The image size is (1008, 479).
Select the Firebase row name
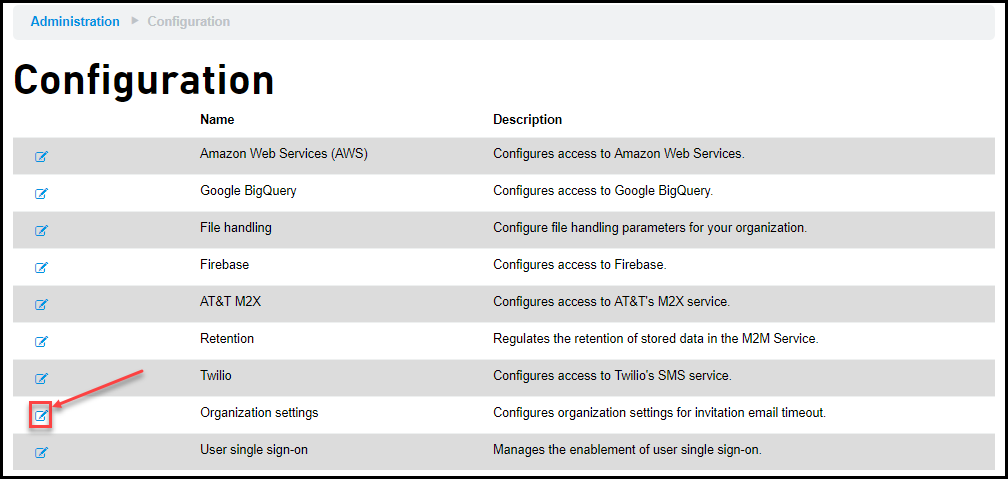(x=224, y=264)
